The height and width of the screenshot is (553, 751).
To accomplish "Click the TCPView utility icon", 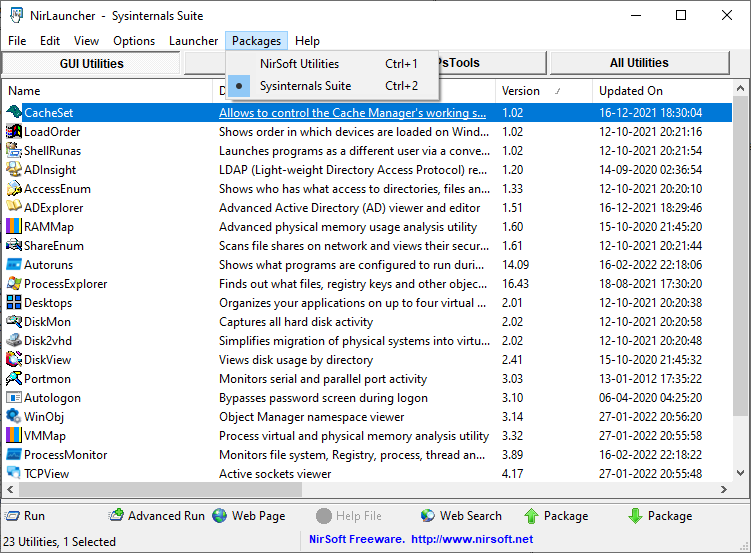I will point(14,474).
